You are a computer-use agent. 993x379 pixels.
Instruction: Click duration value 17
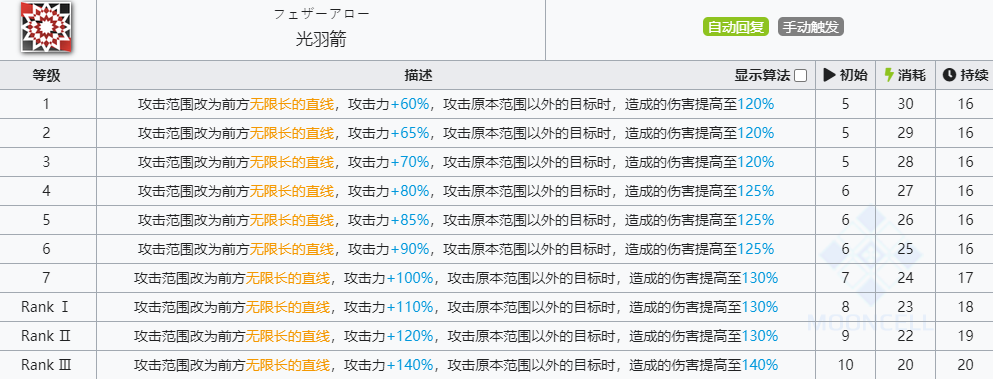(965, 278)
